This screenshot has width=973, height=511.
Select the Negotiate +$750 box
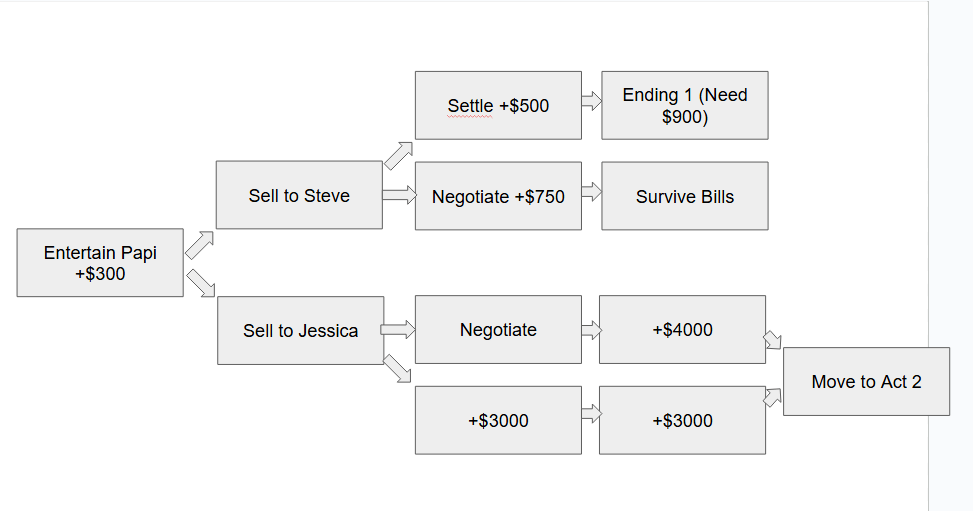[x=498, y=196]
